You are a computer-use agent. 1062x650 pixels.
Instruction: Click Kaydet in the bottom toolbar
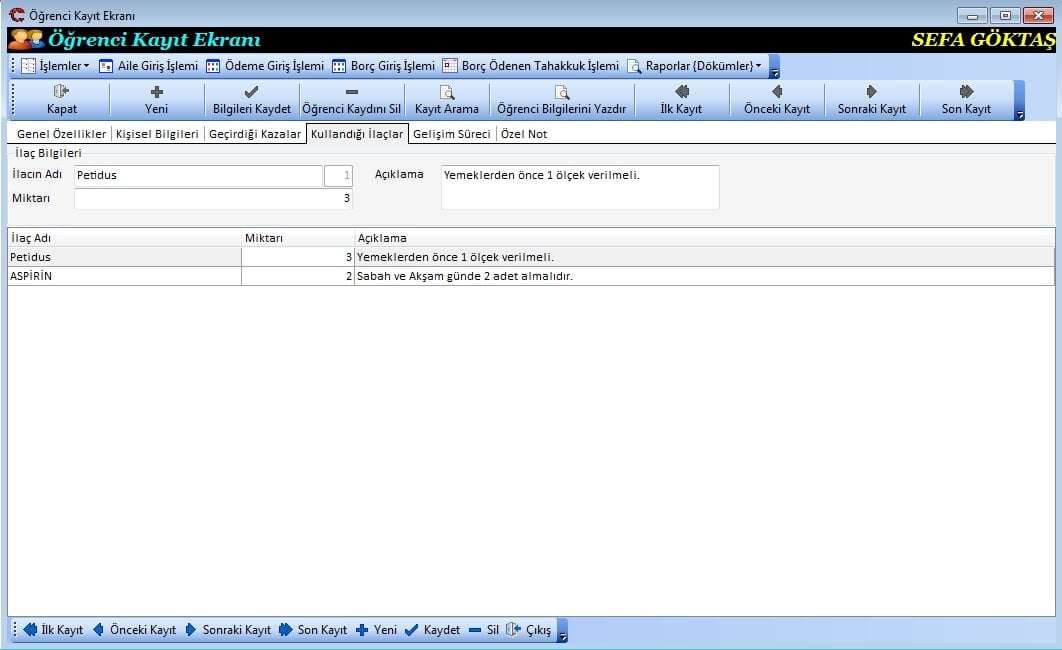[x=432, y=630]
